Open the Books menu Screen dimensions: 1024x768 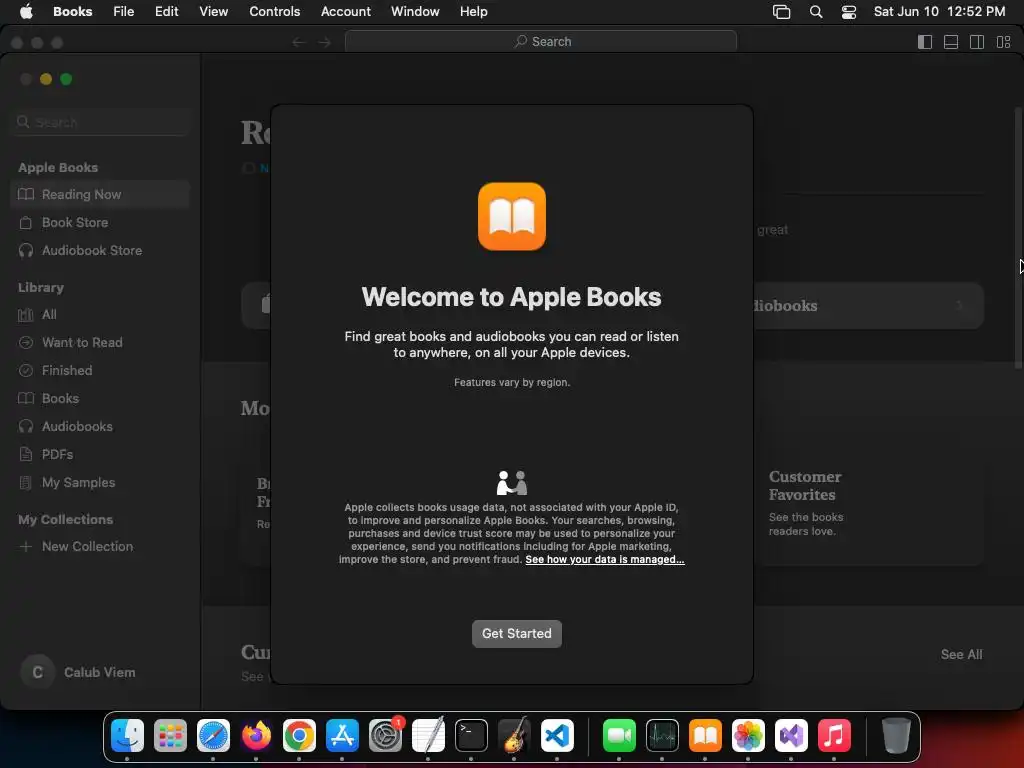point(72,12)
